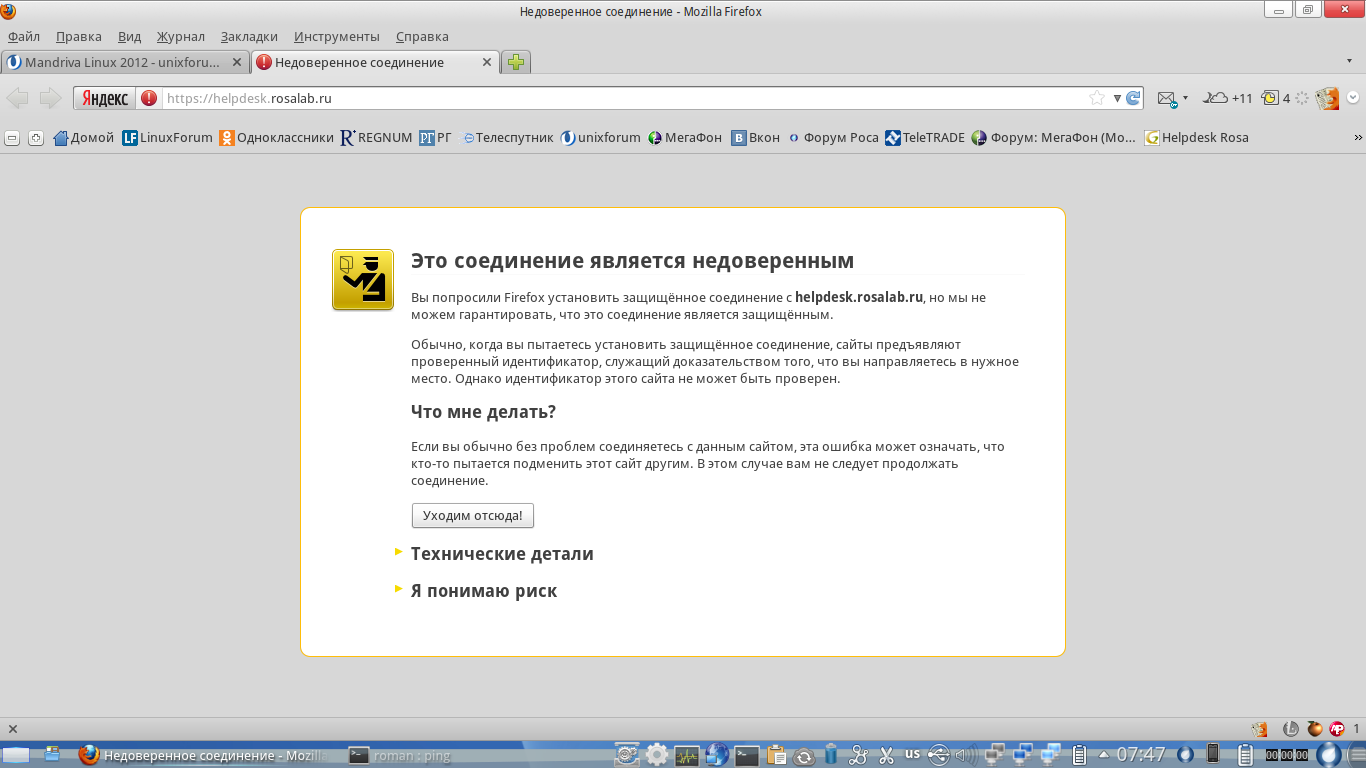
Task: Open the Инструменты menu
Action: (337, 36)
